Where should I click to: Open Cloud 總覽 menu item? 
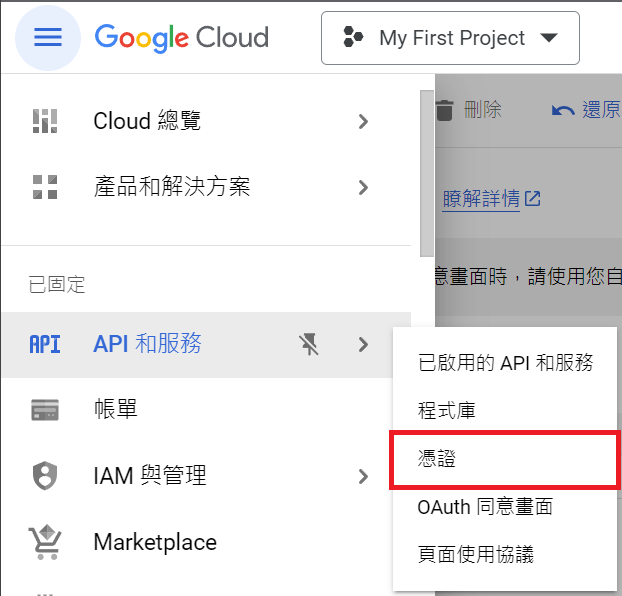coord(206,121)
